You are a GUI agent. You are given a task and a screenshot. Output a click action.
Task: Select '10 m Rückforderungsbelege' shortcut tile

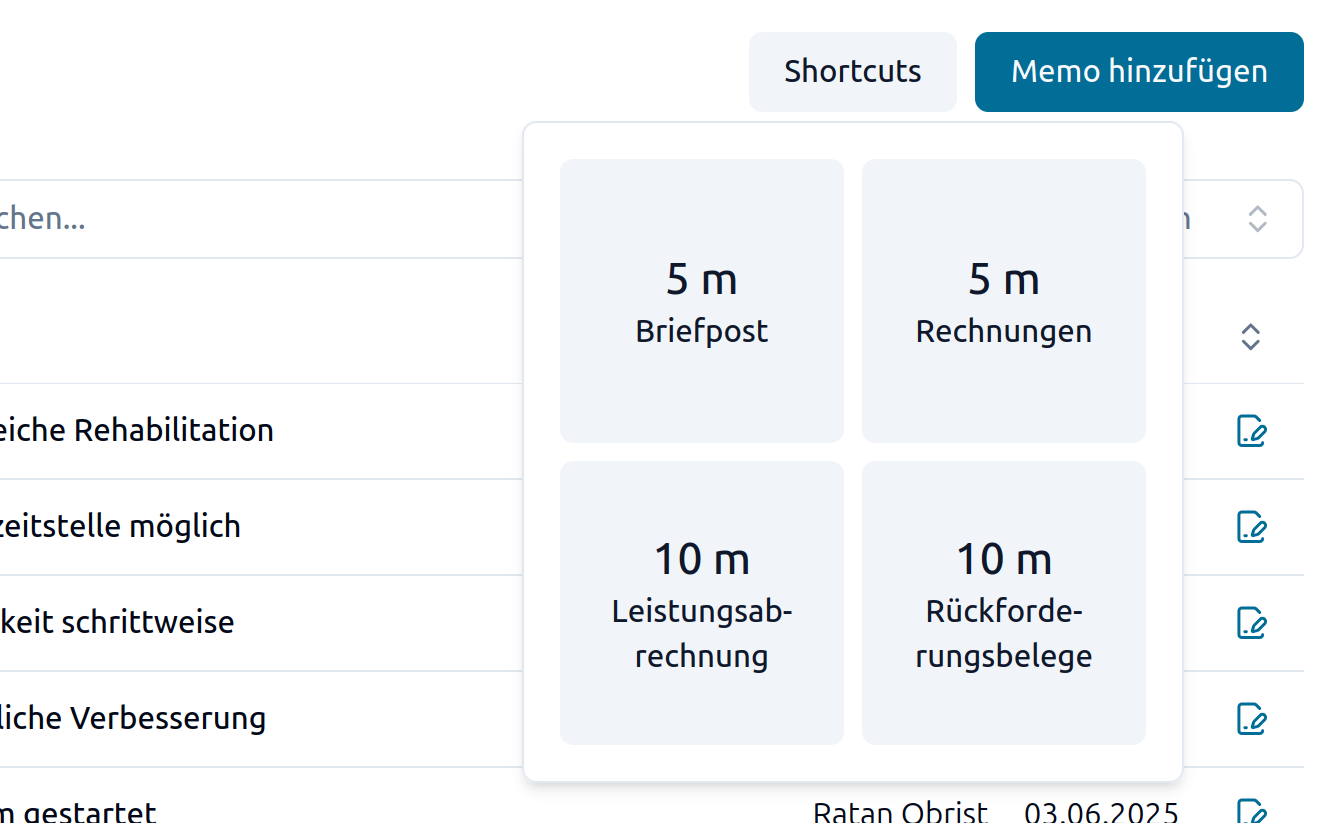(x=1003, y=603)
